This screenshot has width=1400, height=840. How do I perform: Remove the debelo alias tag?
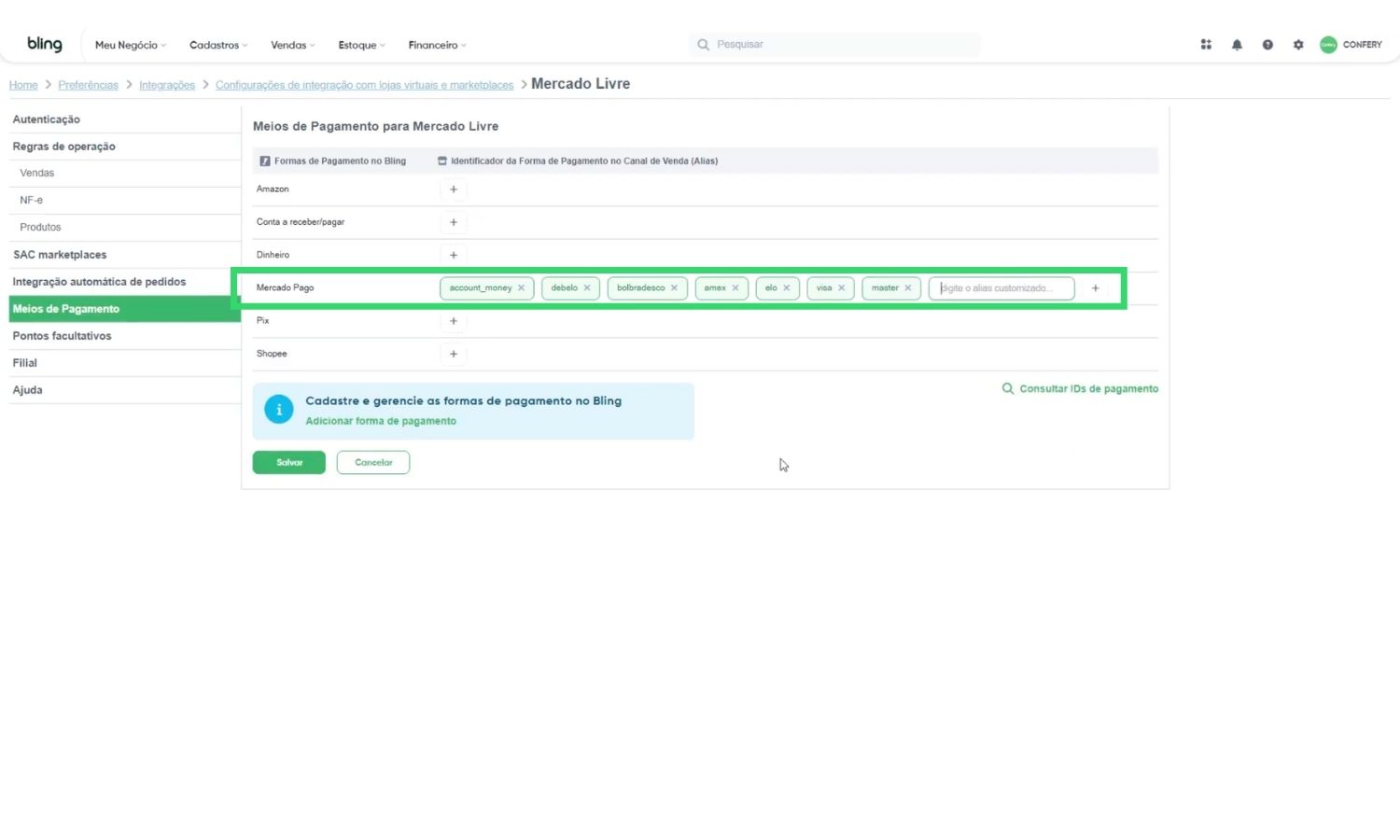point(587,288)
